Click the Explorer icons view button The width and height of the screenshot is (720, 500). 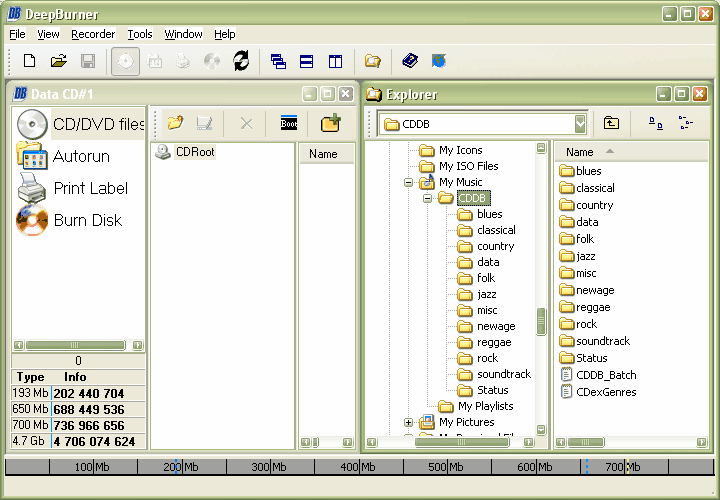click(656, 123)
